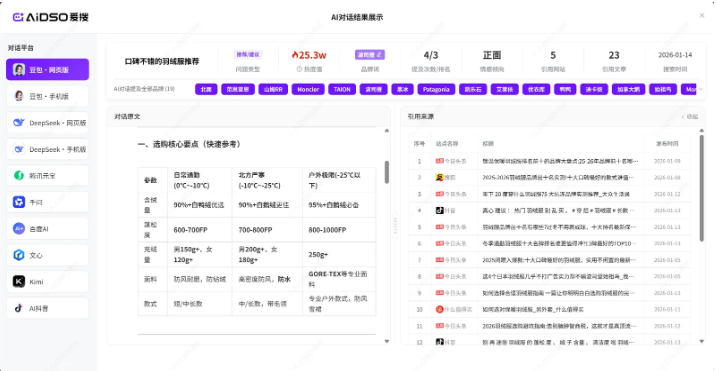Click the up arrow of conversation scrollbar
717x371 pixels.
point(387,131)
